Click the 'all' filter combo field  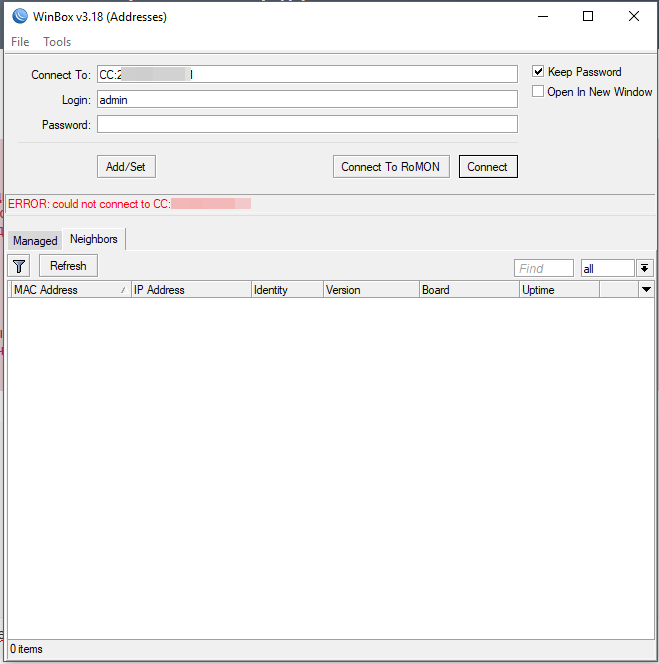(x=607, y=268)
